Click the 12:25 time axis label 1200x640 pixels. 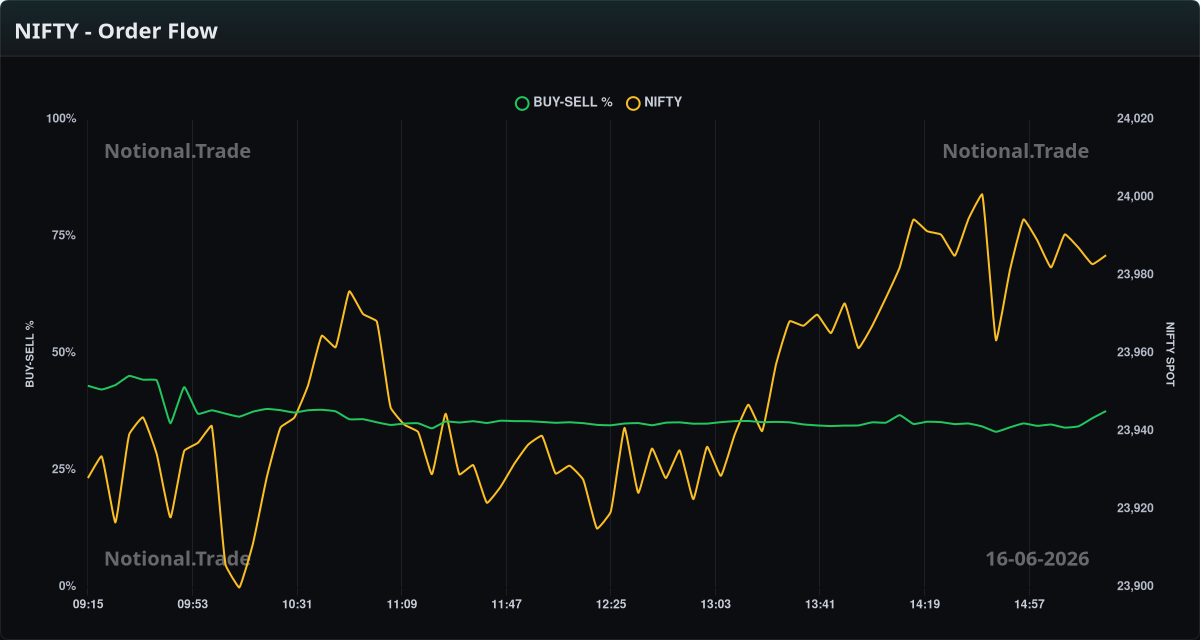[x=610, y=604]
